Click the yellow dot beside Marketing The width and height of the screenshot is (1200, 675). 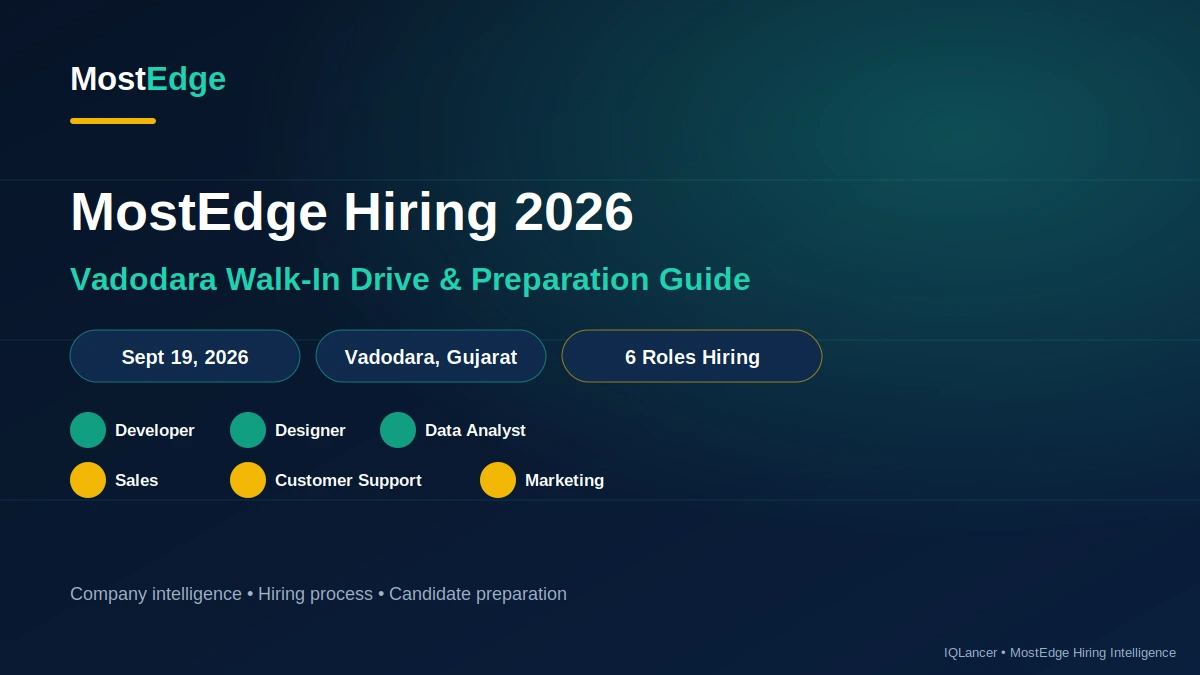[498, 480]
